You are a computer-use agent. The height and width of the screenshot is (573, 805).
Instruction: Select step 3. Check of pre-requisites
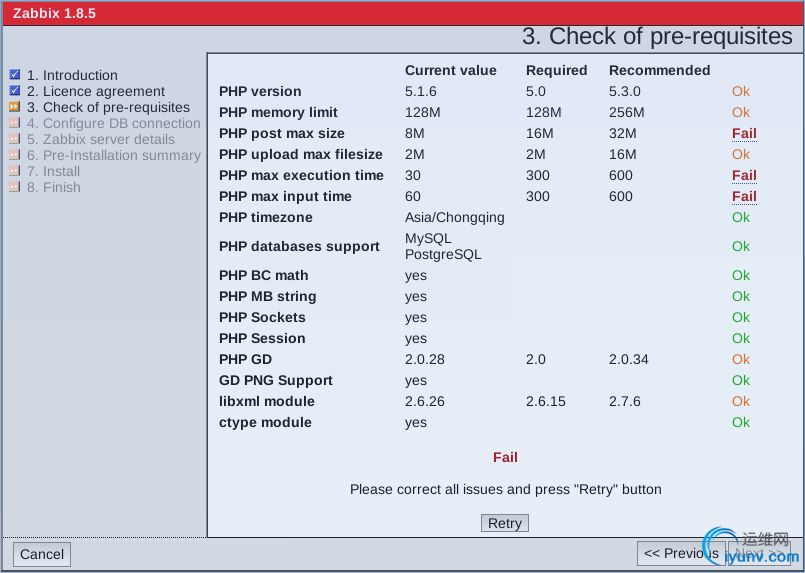click(108, 107)
